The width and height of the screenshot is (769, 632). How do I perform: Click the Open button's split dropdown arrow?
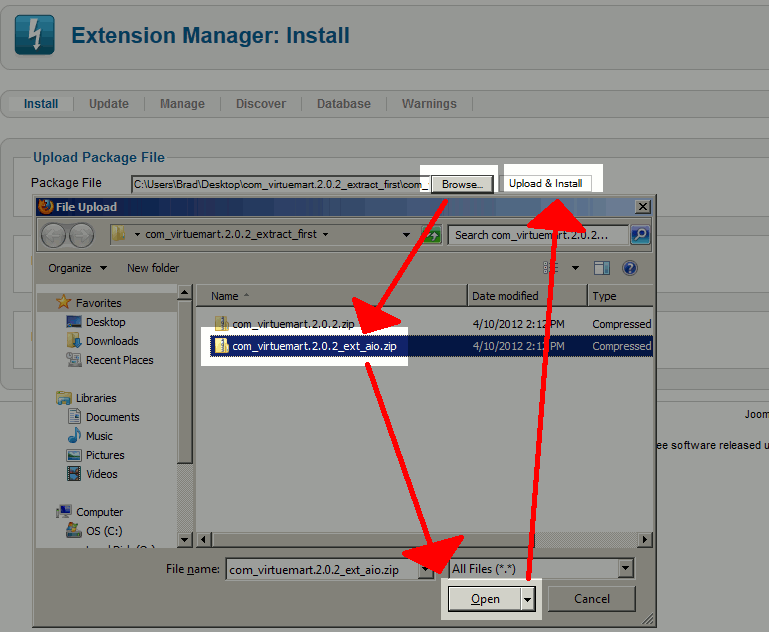point(528,599)
